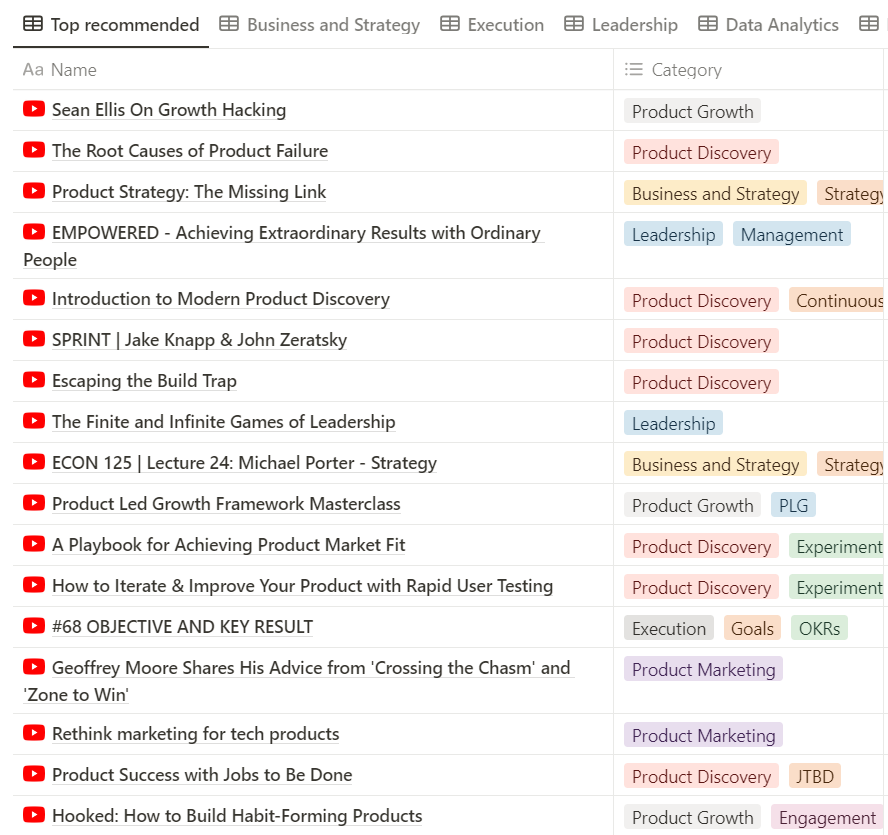Click the orange JTBD tag

tap(814, 776)
